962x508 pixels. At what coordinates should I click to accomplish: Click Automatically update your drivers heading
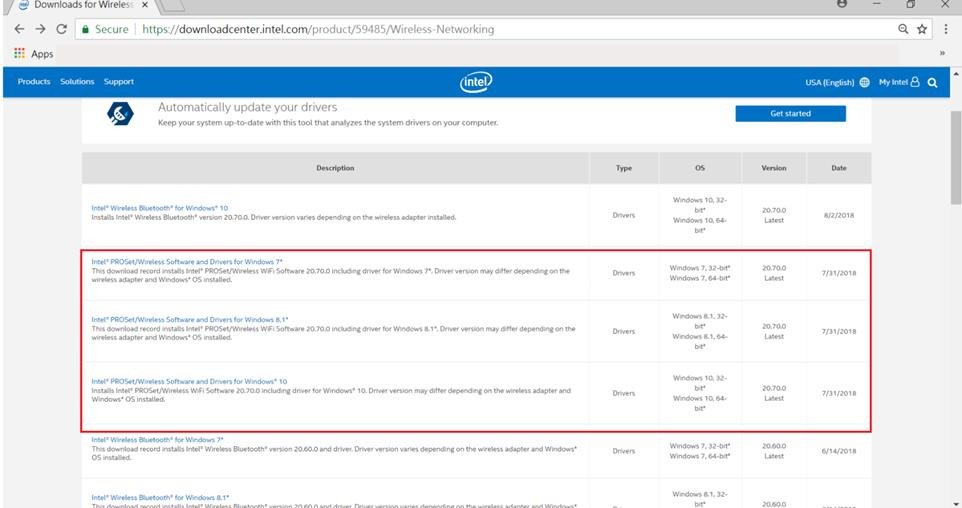[247, 107]
